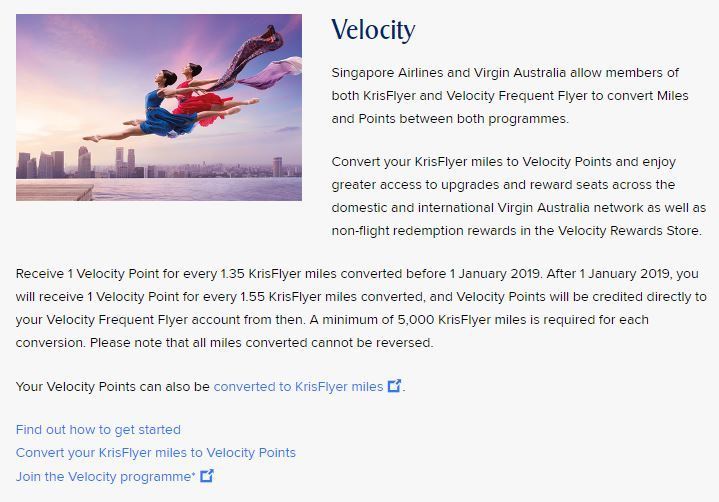Viewport: 719px width, 502px height.
Task: Click external-link icon beside "Join the Velocity programme"
Action: coord(207,476)
